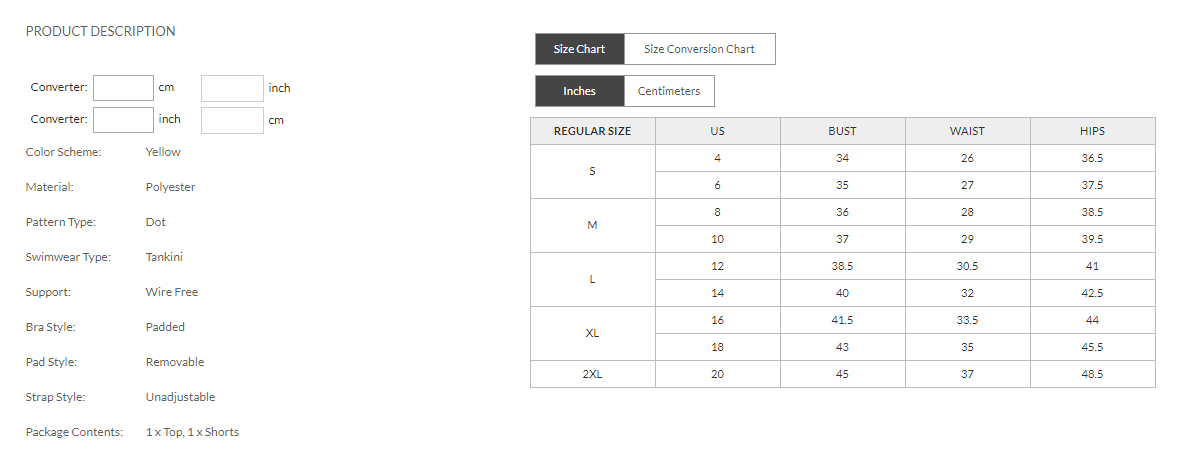
Task: Click the cm result field of the inch-to-cm converter
Action: coord(232,120)
